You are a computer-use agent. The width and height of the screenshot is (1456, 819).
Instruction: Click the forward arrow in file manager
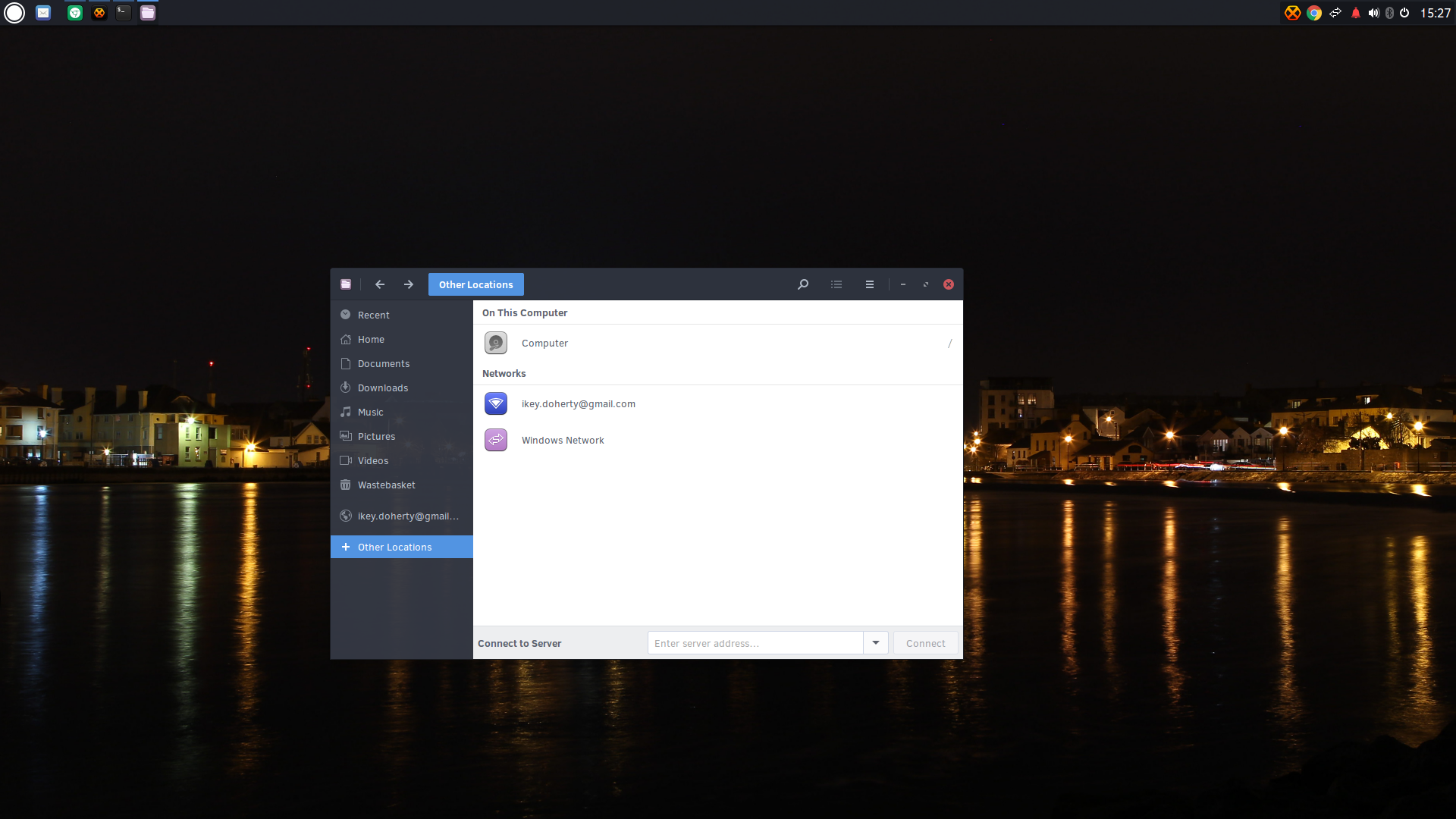pos(409,284)
